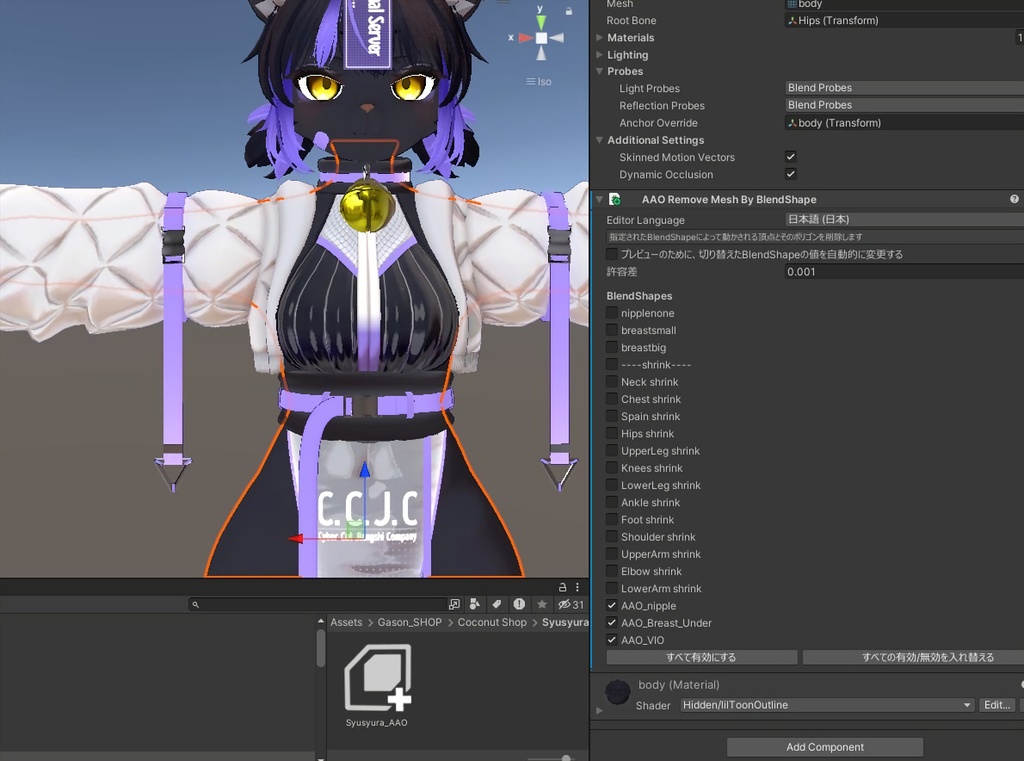Check the UpperLeg shrink blendshape
1024x761 pixels.
(x=612, y=451)
